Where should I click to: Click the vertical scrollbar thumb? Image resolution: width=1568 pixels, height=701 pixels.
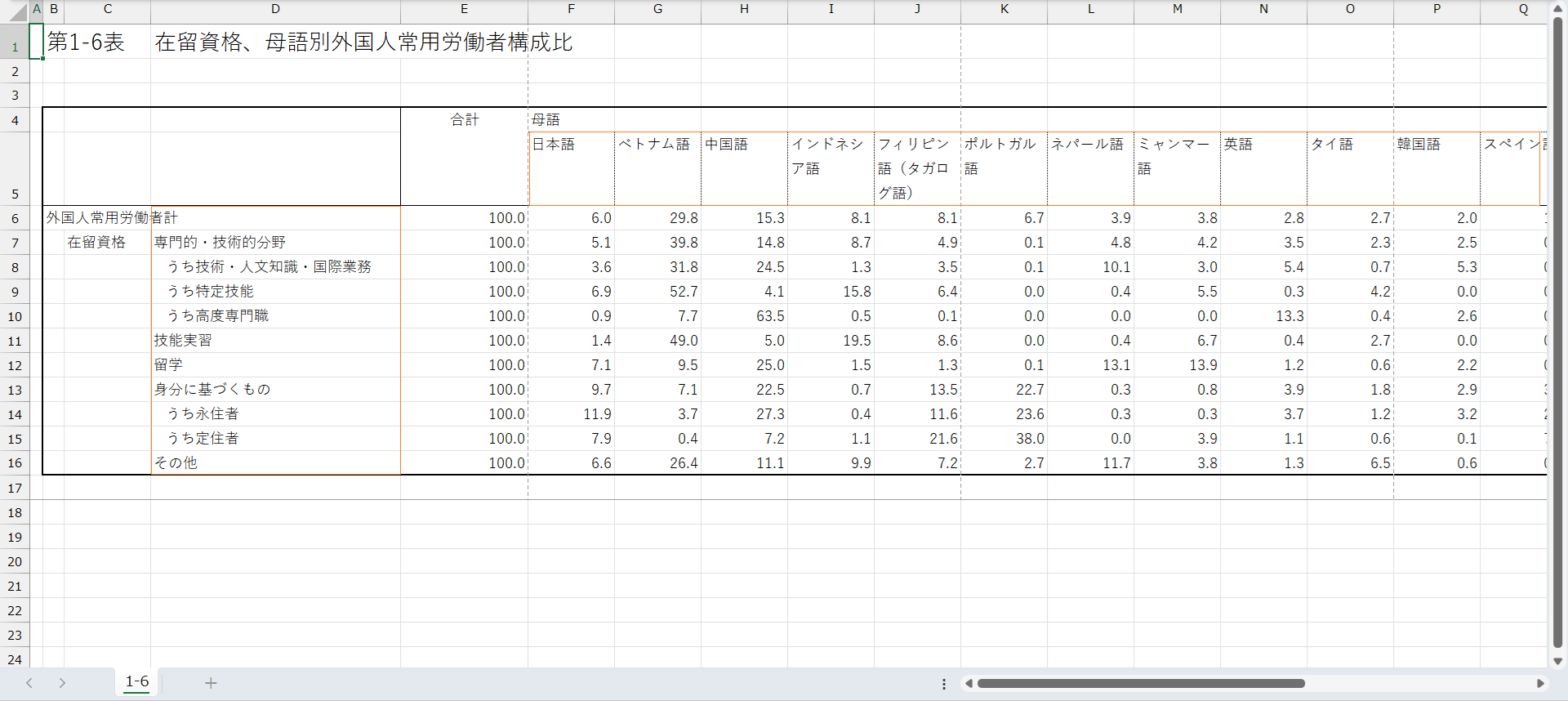1557,327
